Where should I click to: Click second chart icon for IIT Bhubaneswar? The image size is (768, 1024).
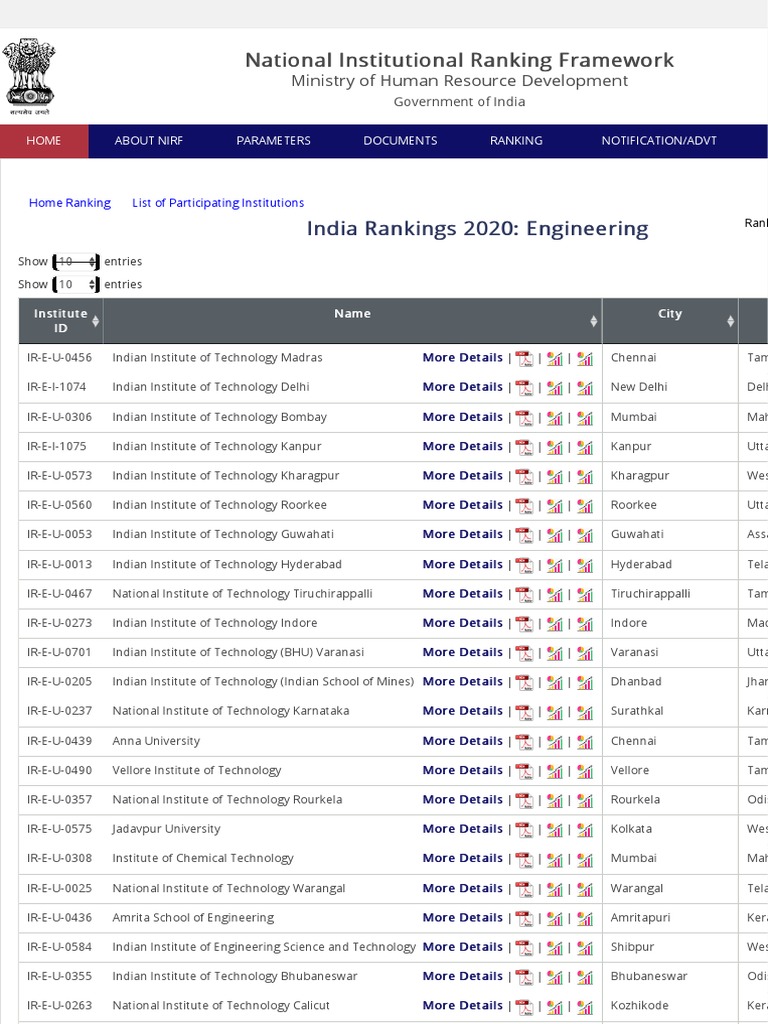pyautogui.click(x=585, y=977)
